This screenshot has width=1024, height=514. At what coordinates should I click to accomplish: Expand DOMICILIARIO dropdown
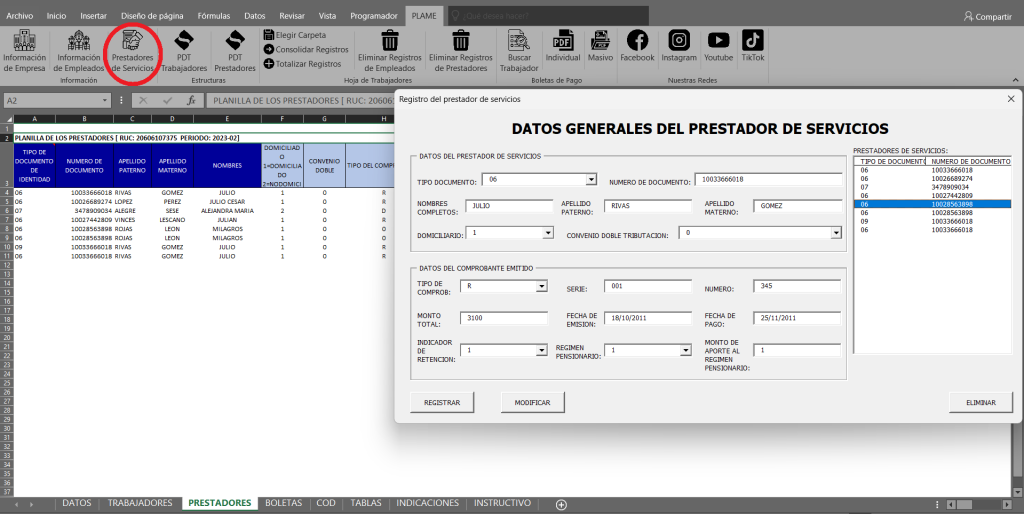(548, 233)
